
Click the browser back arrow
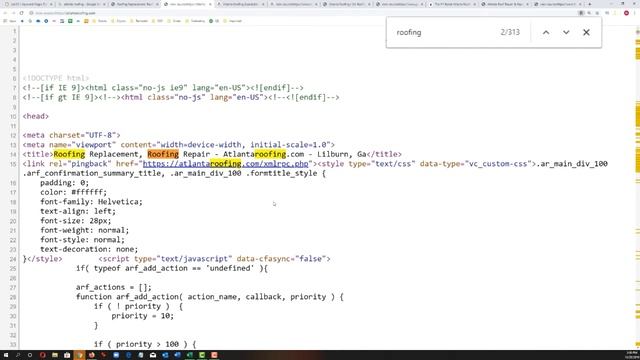tap(5, 13)
